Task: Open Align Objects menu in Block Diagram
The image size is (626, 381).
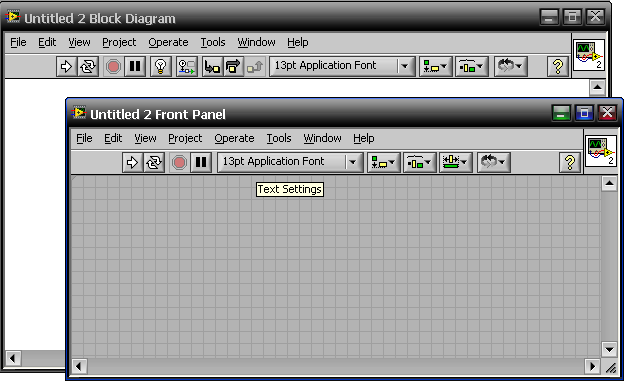Action: click(435, 66)
